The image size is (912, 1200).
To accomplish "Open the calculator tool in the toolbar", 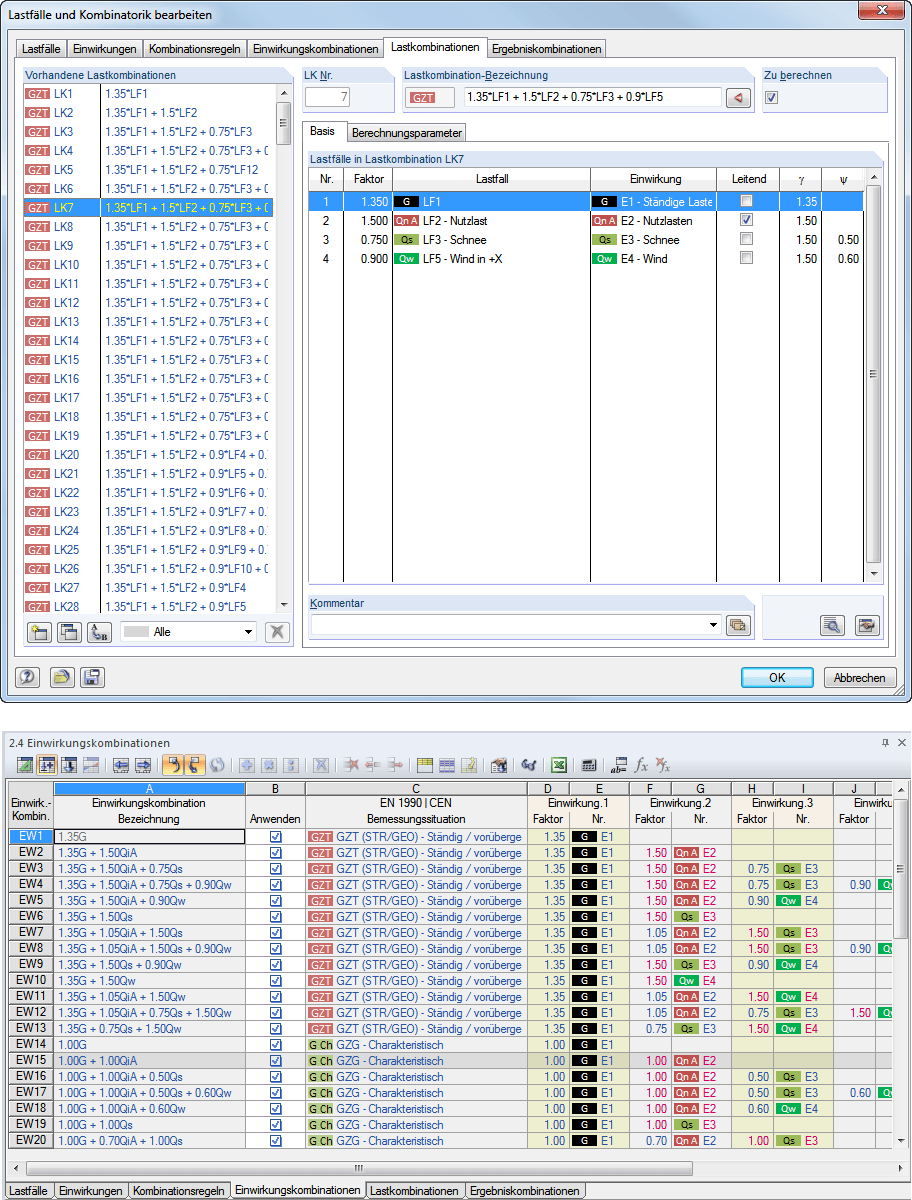I will (x=588, y=765).
